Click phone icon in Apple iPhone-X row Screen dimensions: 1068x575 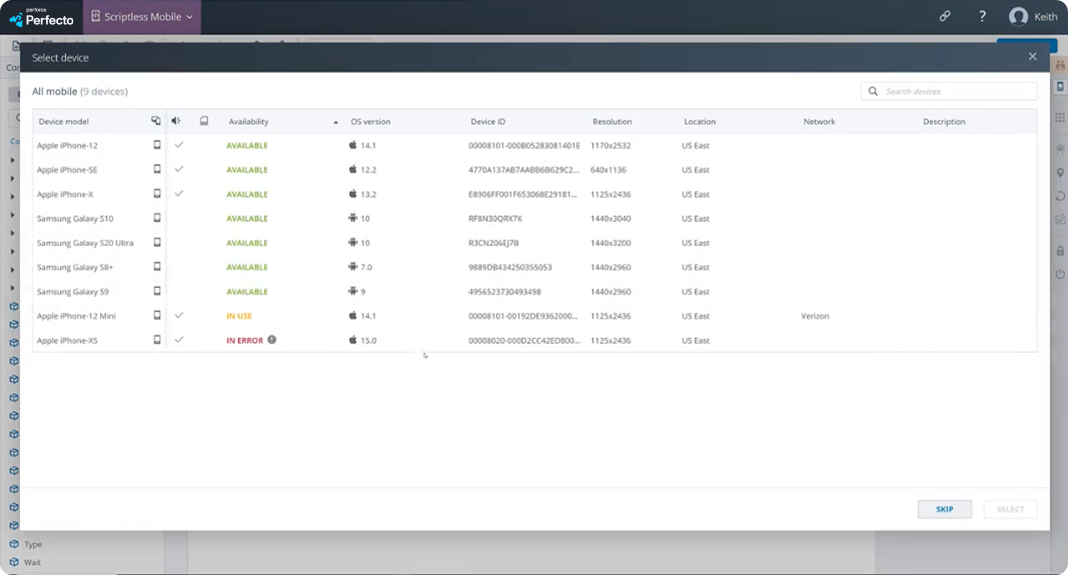pyautogui.click(x=157, y=193)
